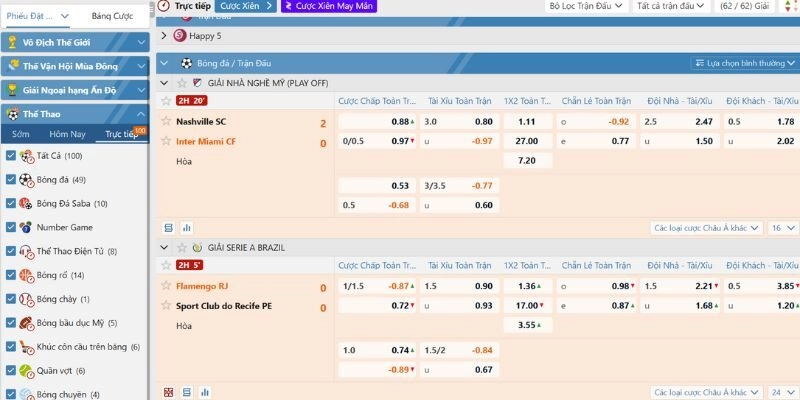Click the star next to Flamengo RJ

tap(166, 286)
